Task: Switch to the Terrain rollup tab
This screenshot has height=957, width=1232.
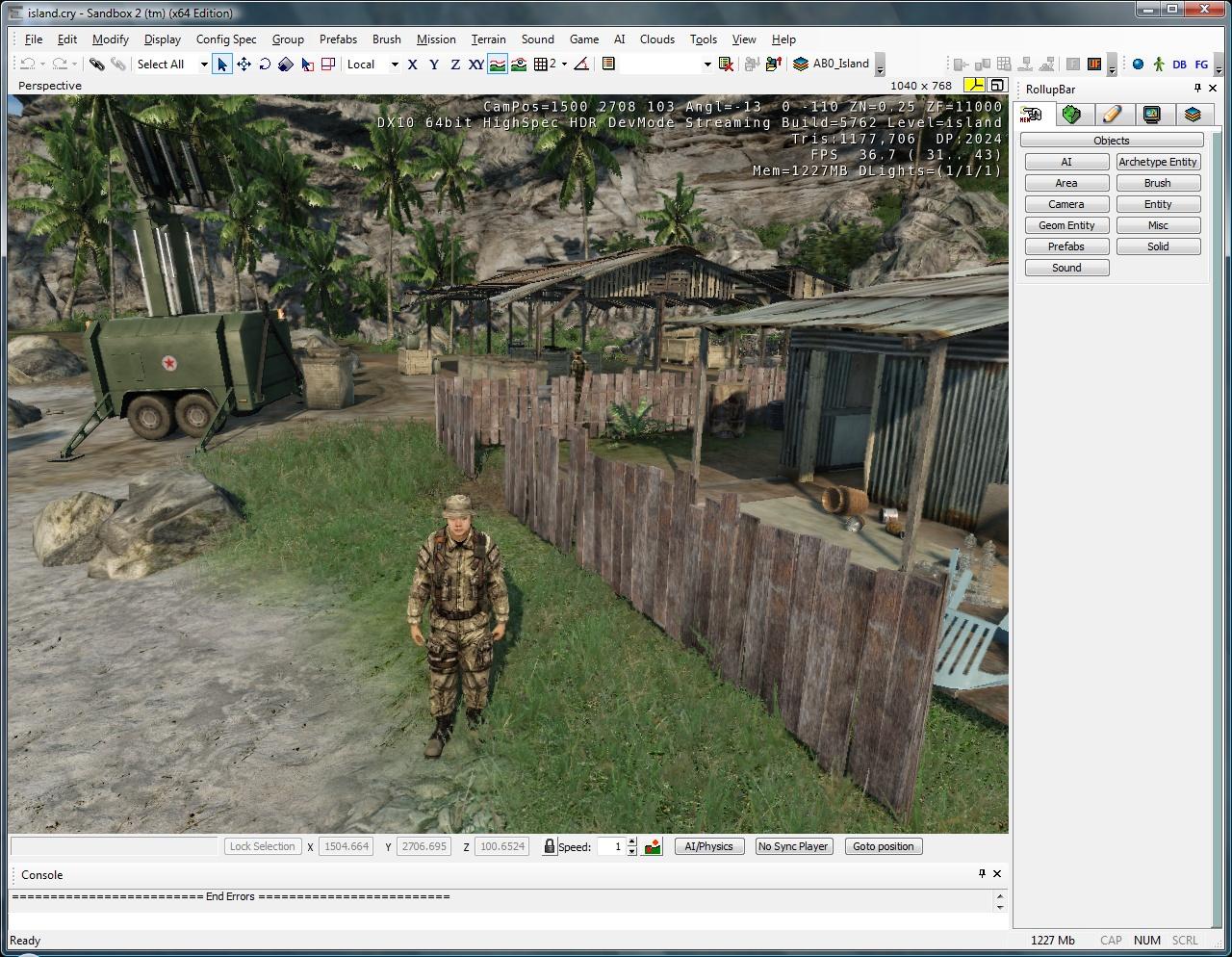Action: [1071, 115]
